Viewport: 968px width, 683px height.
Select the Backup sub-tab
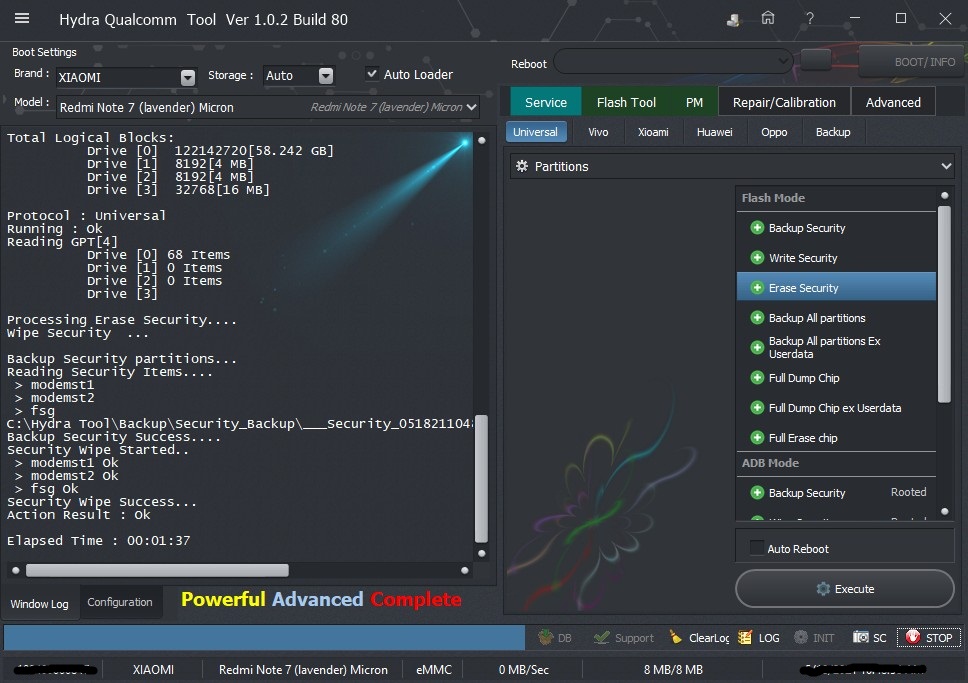[x=833, y=132]
